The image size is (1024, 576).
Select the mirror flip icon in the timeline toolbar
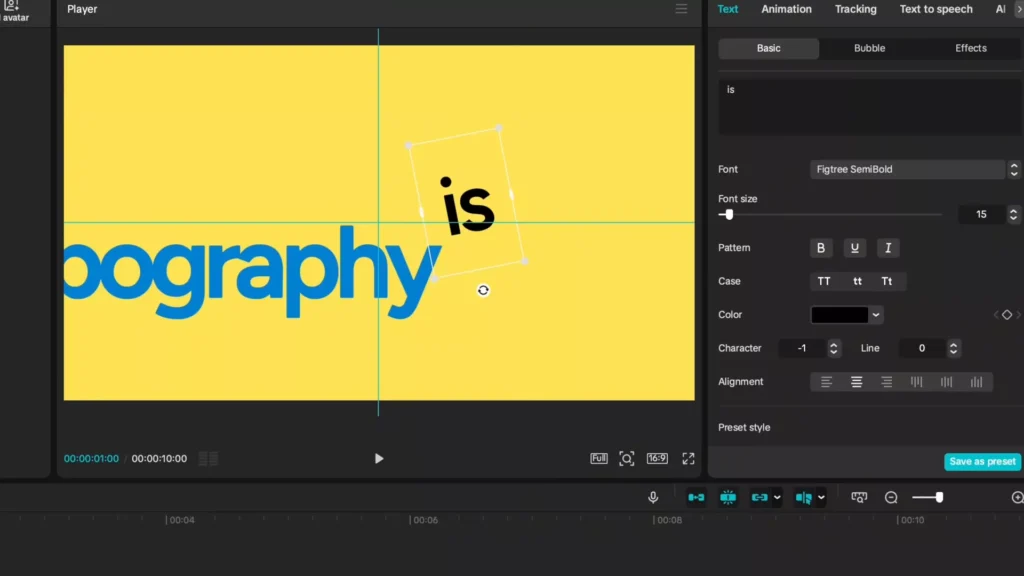pos(806,497)
